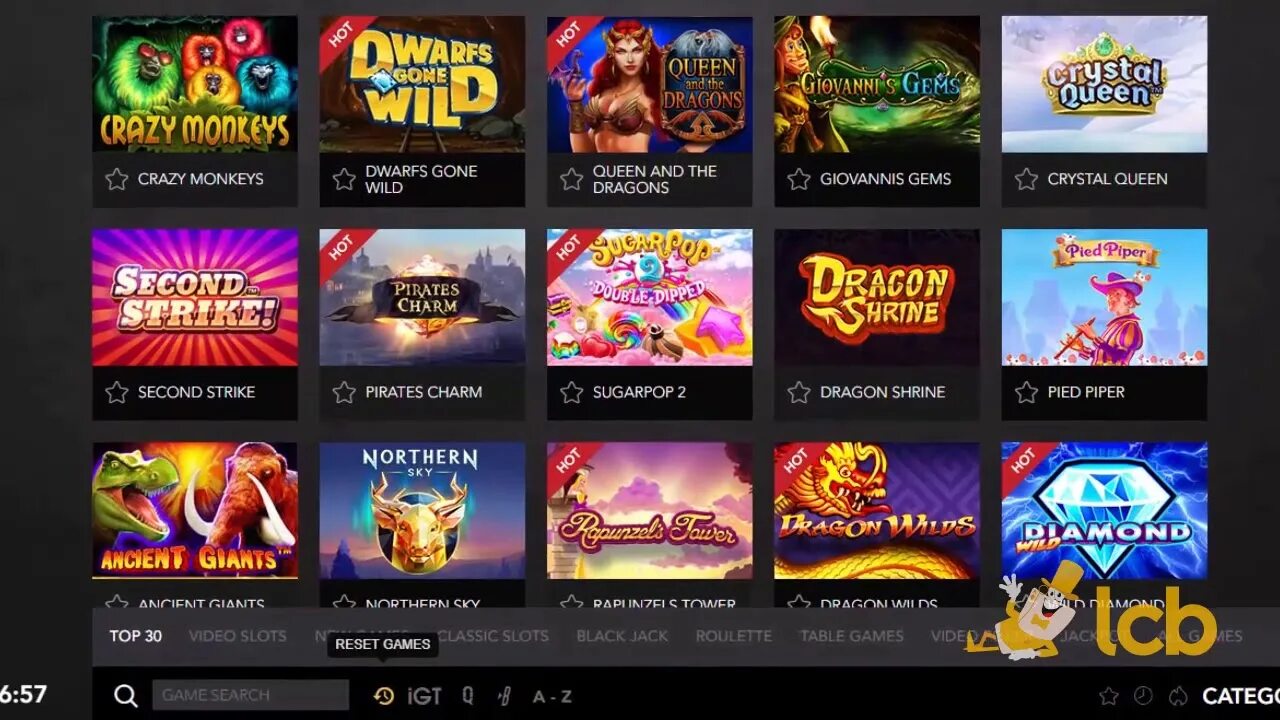Toggle the star beside Pied Piper
This screenshot has height=720, width=1280.
coord(1026,392)
